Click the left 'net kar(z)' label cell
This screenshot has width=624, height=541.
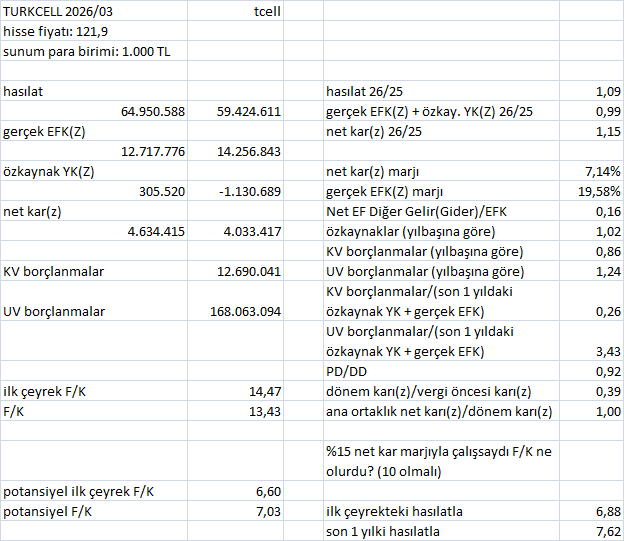click(94, 211)
